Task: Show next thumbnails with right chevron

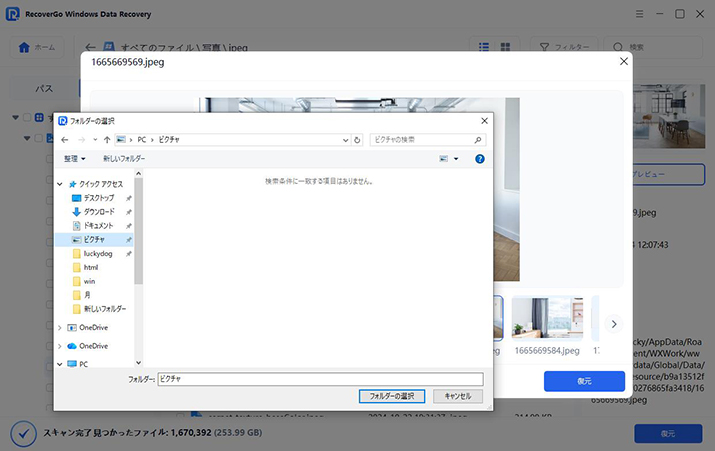Action: (x=614, y=324)
